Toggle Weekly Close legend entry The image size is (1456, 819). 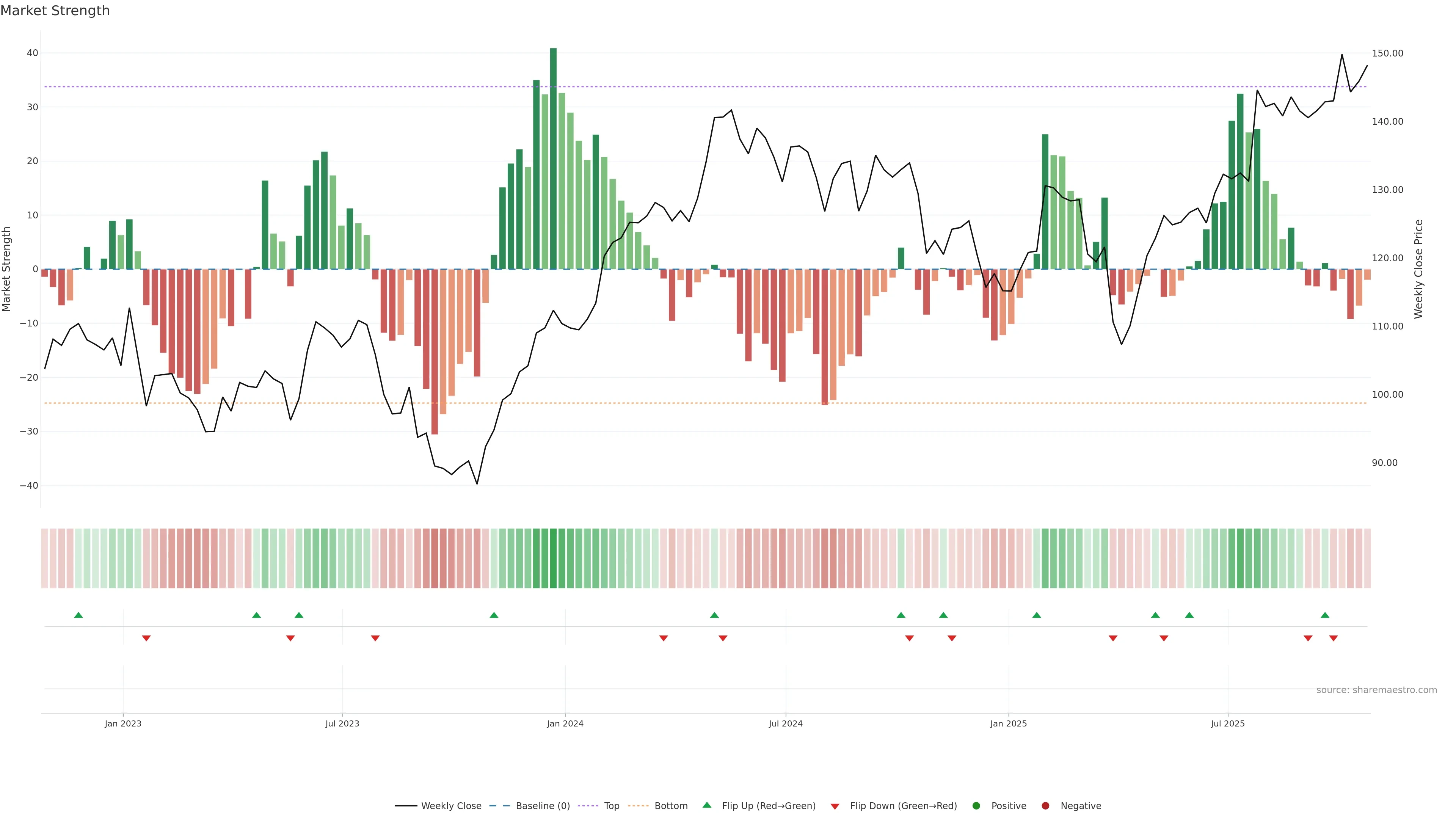450,806
